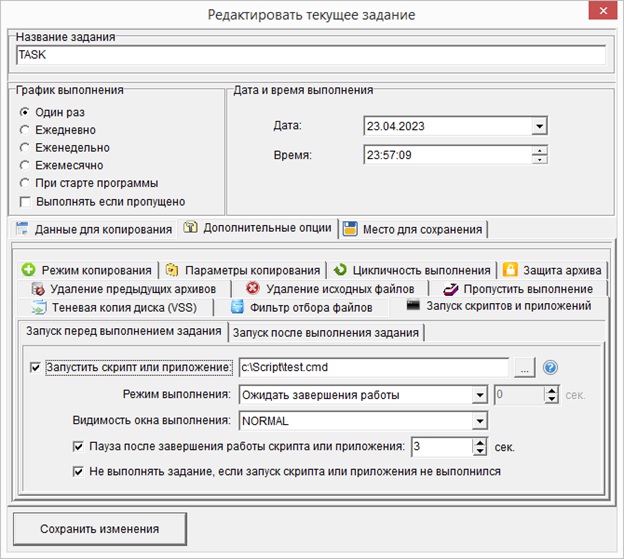The width and height of the screenshot is (624, 559).
Task: Toggle Не выполнять задание, если запуск не выполнился
Action: click(x=78, y=471)
